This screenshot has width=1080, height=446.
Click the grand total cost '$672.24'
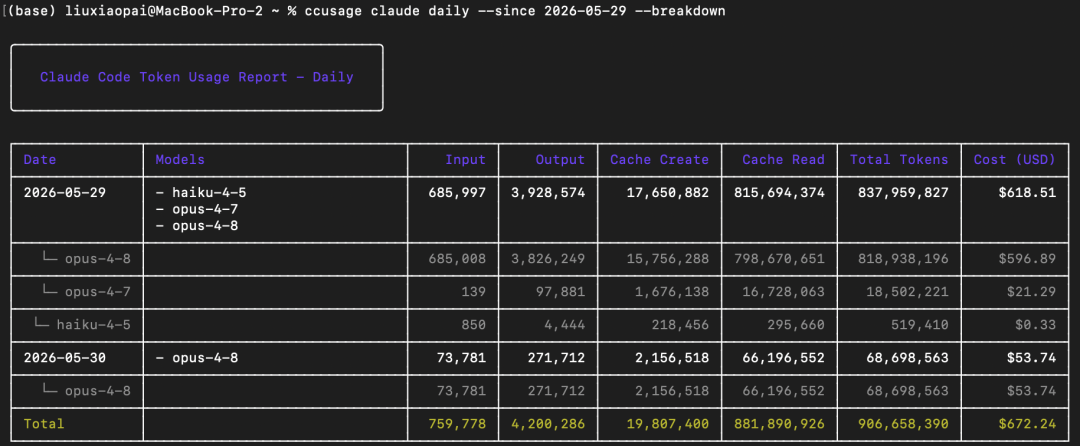coord(1027,424)
